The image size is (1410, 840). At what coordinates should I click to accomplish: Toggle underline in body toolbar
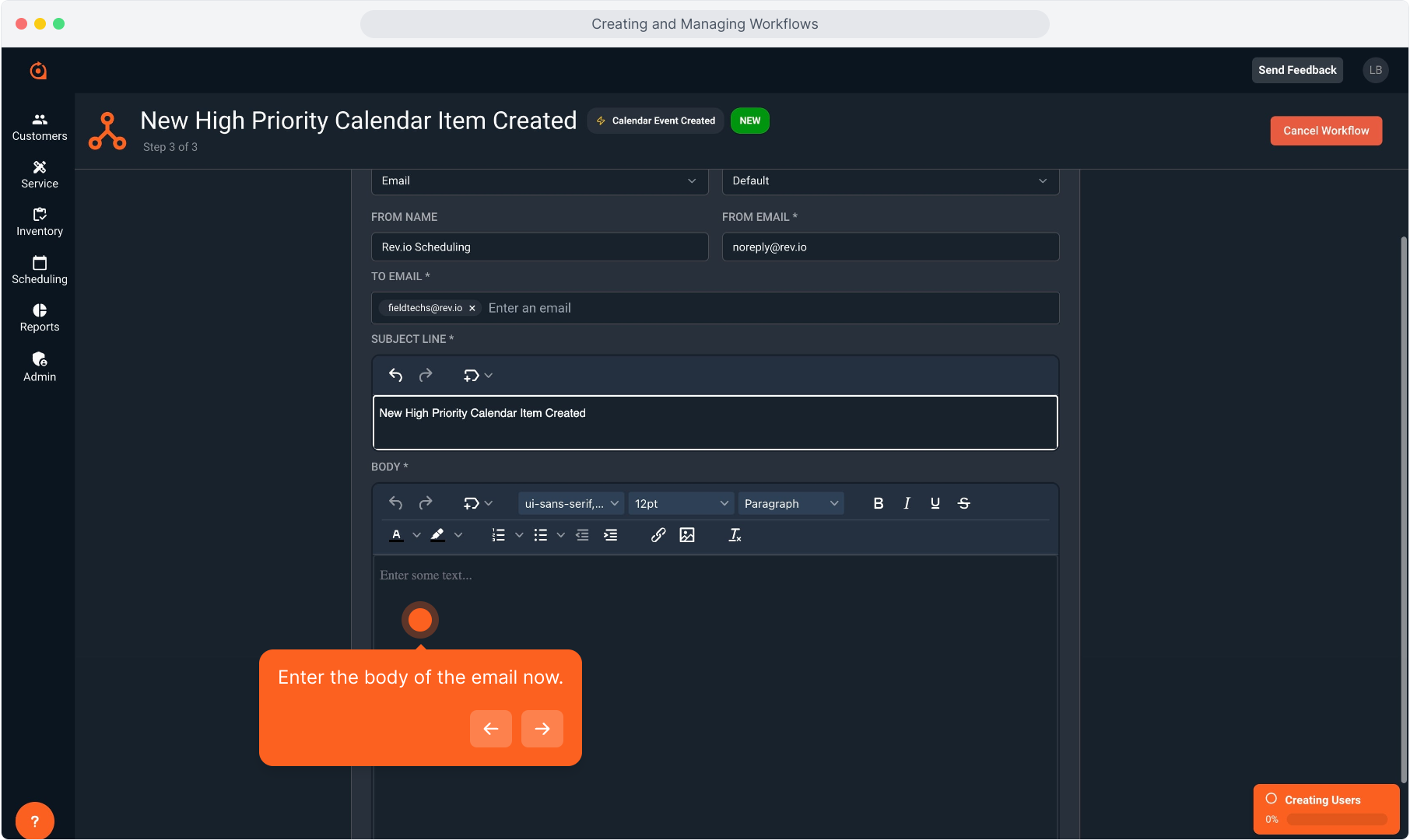935,503
